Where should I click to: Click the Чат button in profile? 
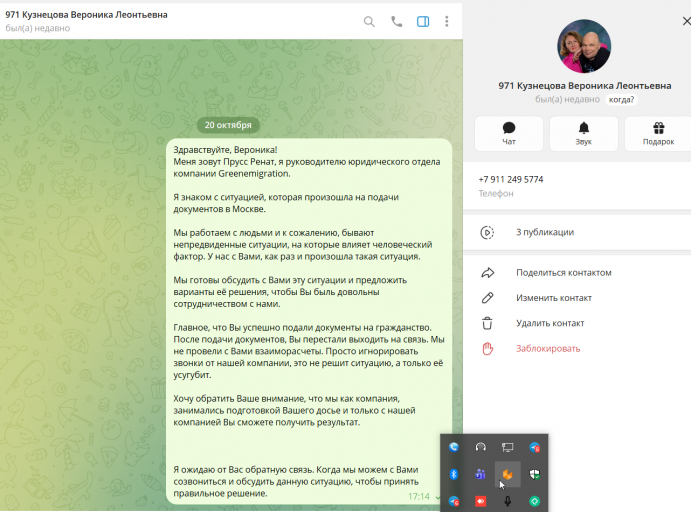509,134
